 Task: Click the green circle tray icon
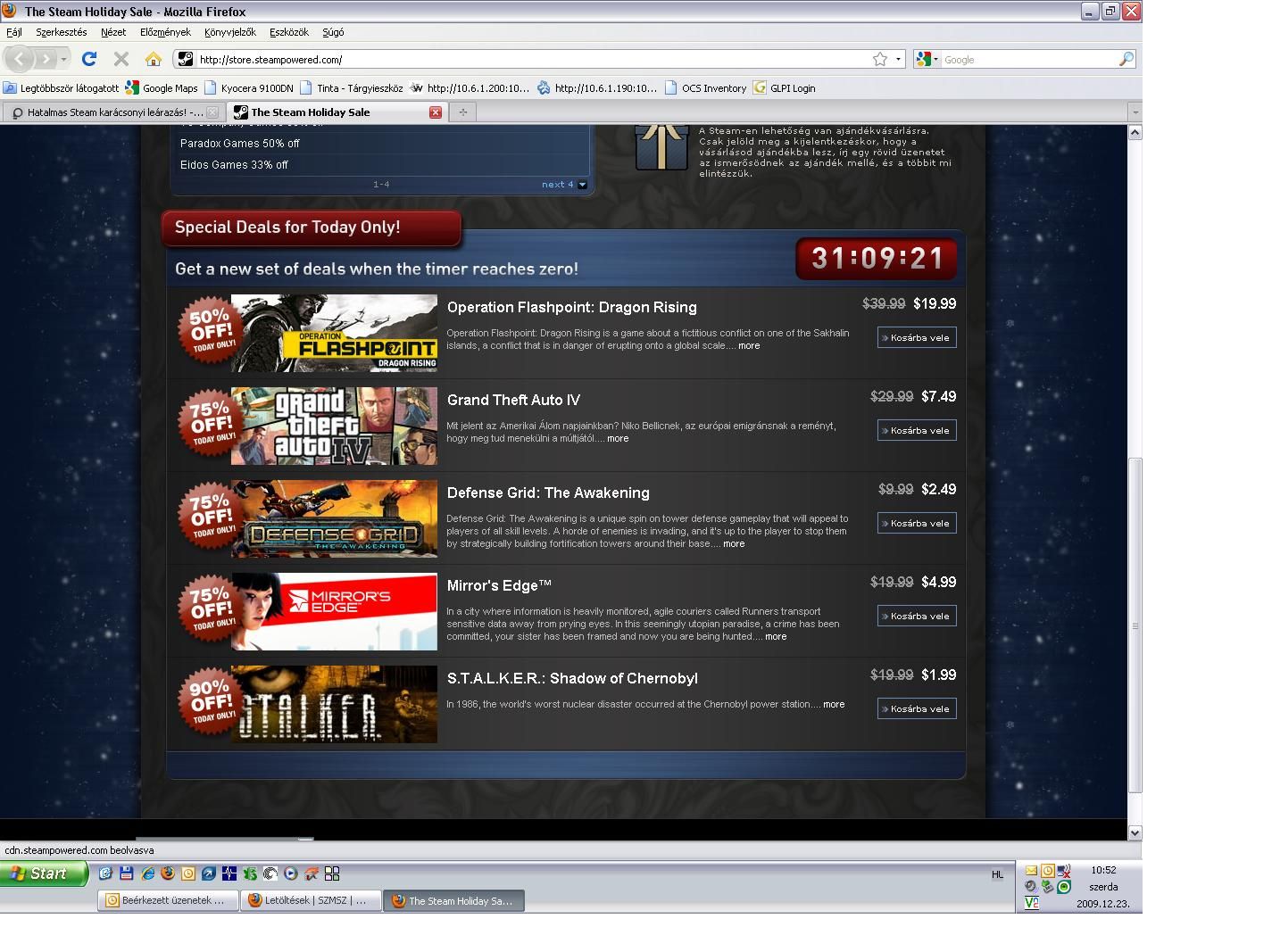(x=1064, y=886)
